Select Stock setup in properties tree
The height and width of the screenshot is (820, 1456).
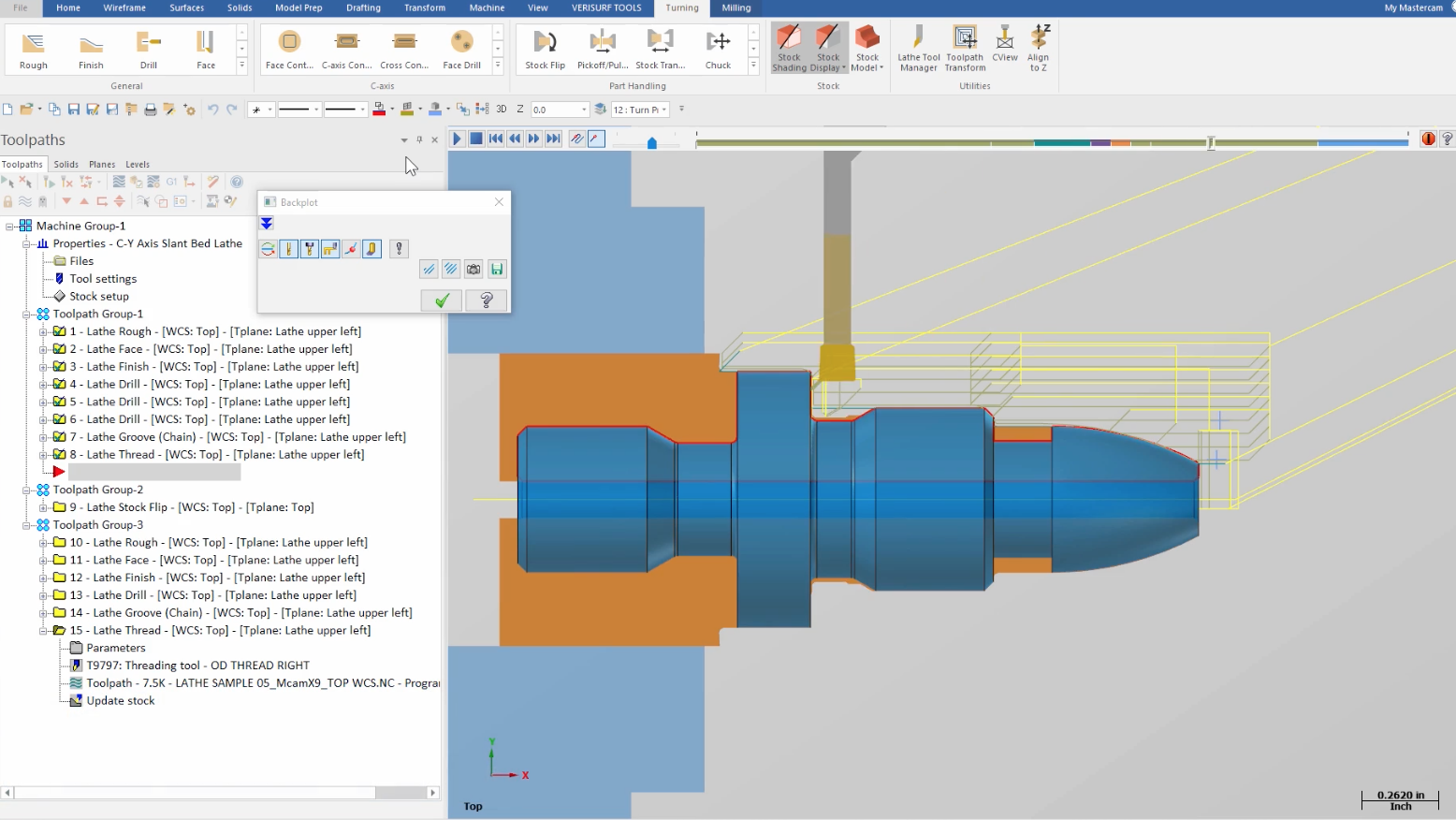tap(99, 297)
